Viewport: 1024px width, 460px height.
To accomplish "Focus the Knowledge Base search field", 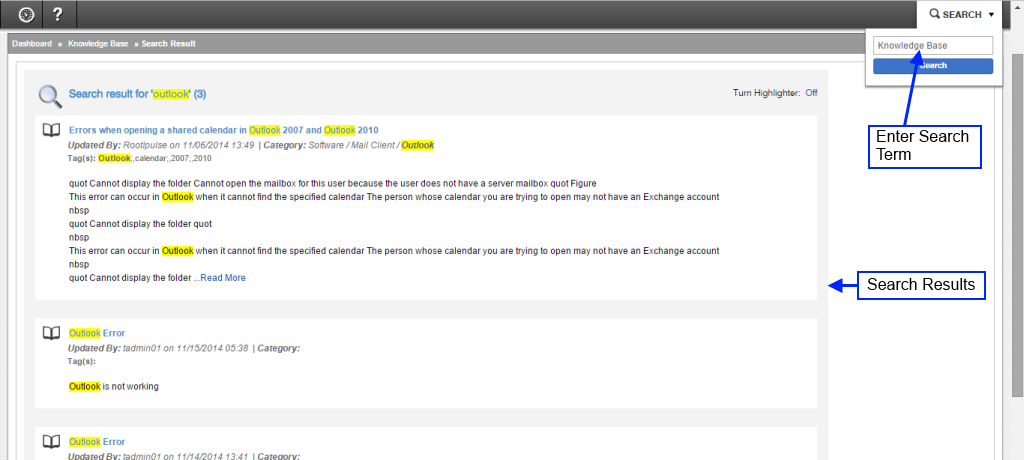I will (933, 46).
